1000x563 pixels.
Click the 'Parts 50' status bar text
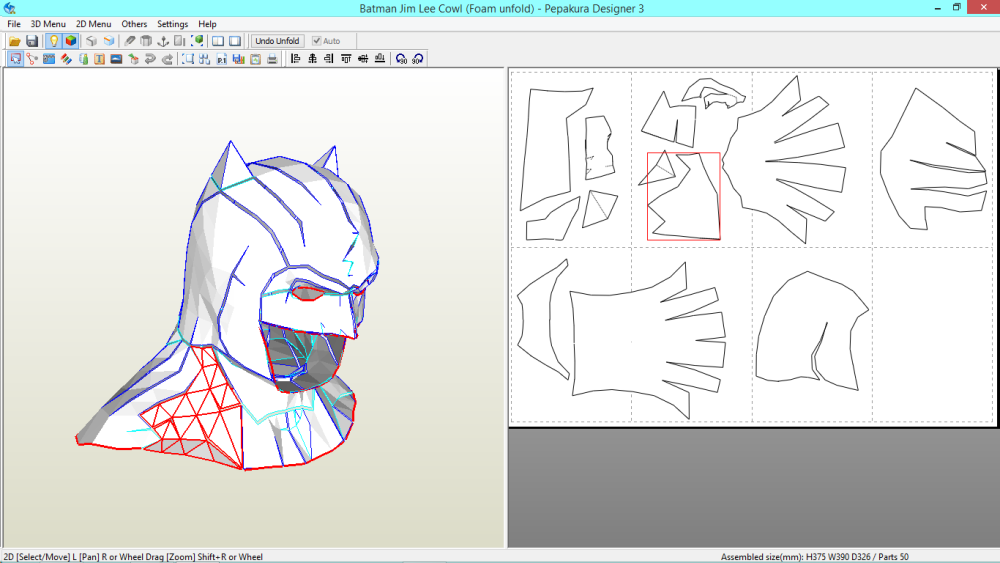(x=893, y=557)
